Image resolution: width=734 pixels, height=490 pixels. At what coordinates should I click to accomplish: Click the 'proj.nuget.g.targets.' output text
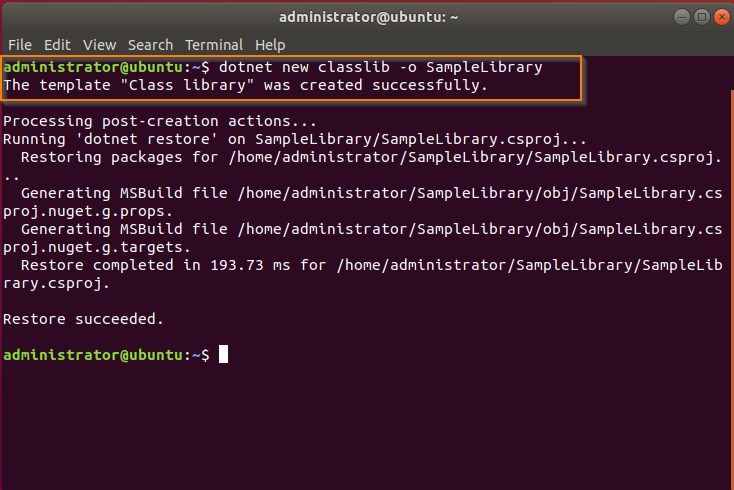(97, 247)
